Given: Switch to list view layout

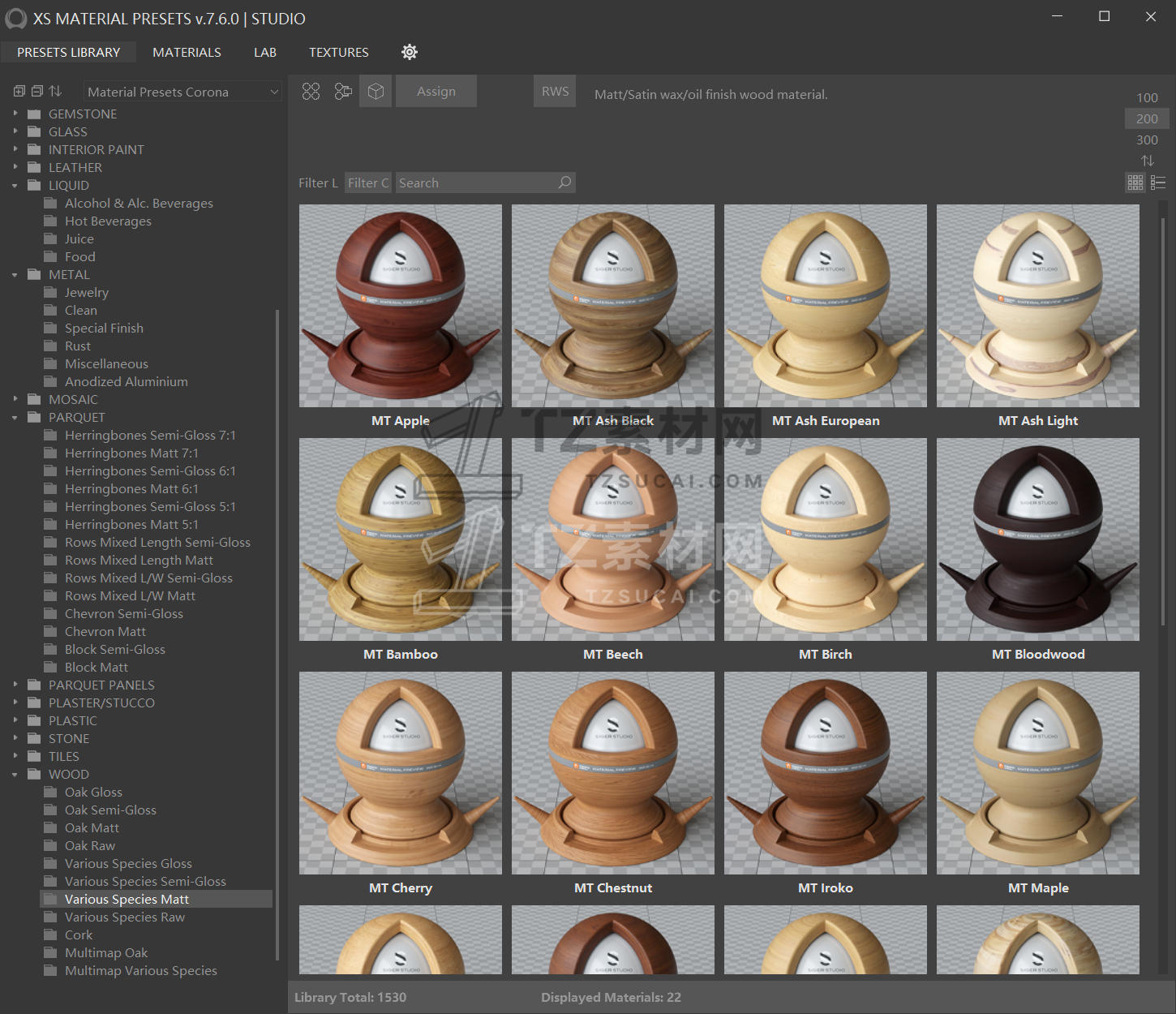Looking at the screenshot, I should pyautogui.click(x=1158, y=183).
